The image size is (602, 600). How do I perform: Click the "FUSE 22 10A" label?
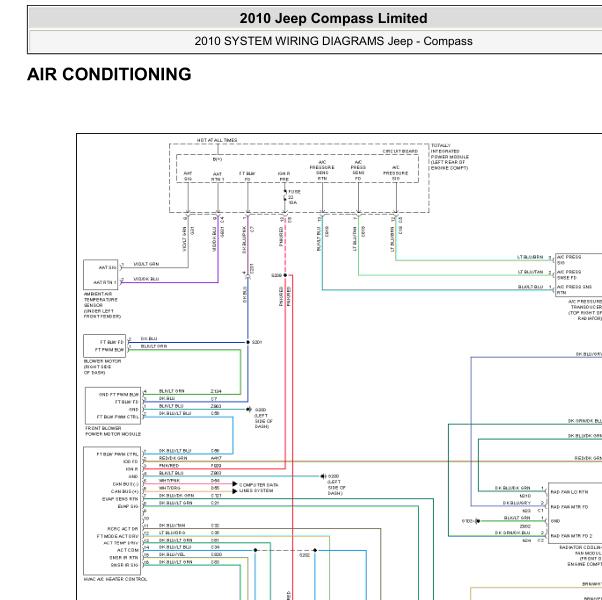tap(294, 197)
